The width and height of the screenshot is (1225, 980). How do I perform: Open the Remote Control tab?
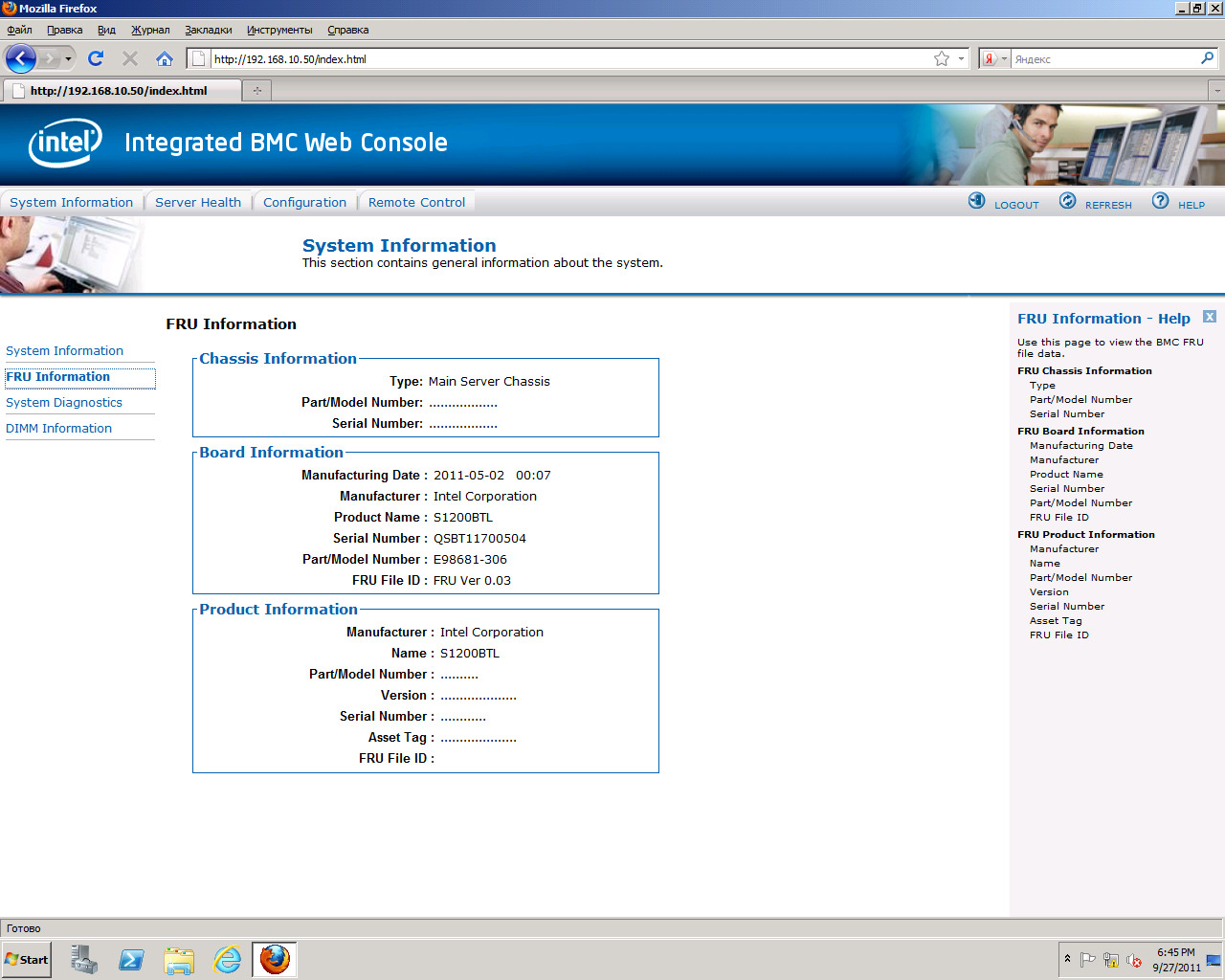click(x=416, y=203)
